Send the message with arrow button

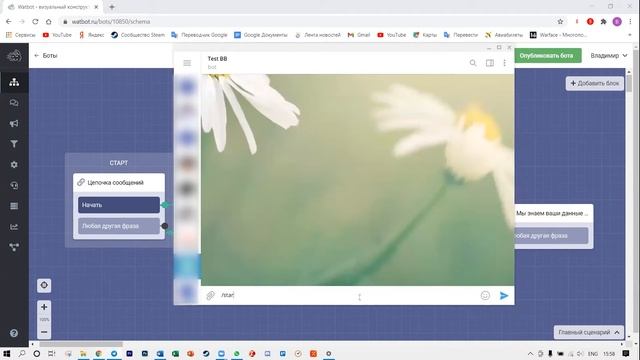[x=504, y=296]
